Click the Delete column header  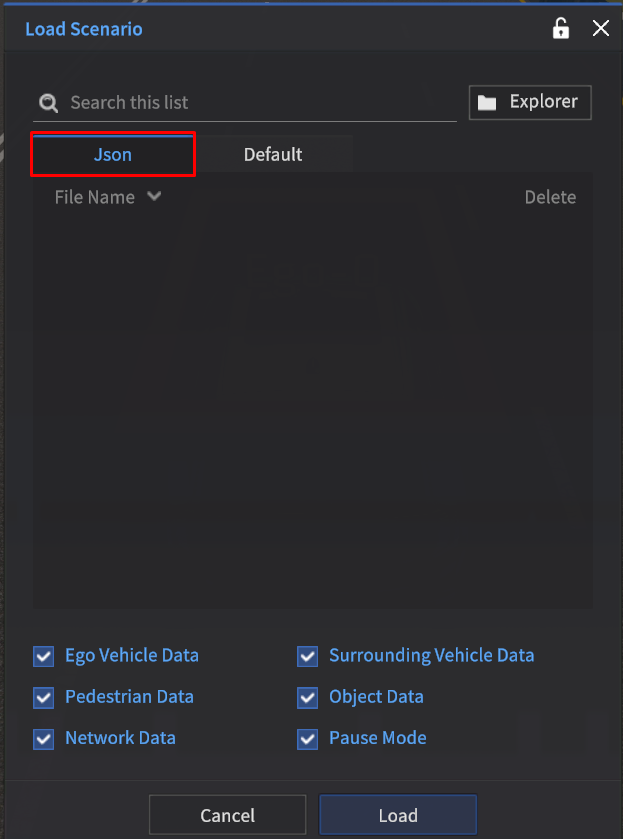[550, 198]
